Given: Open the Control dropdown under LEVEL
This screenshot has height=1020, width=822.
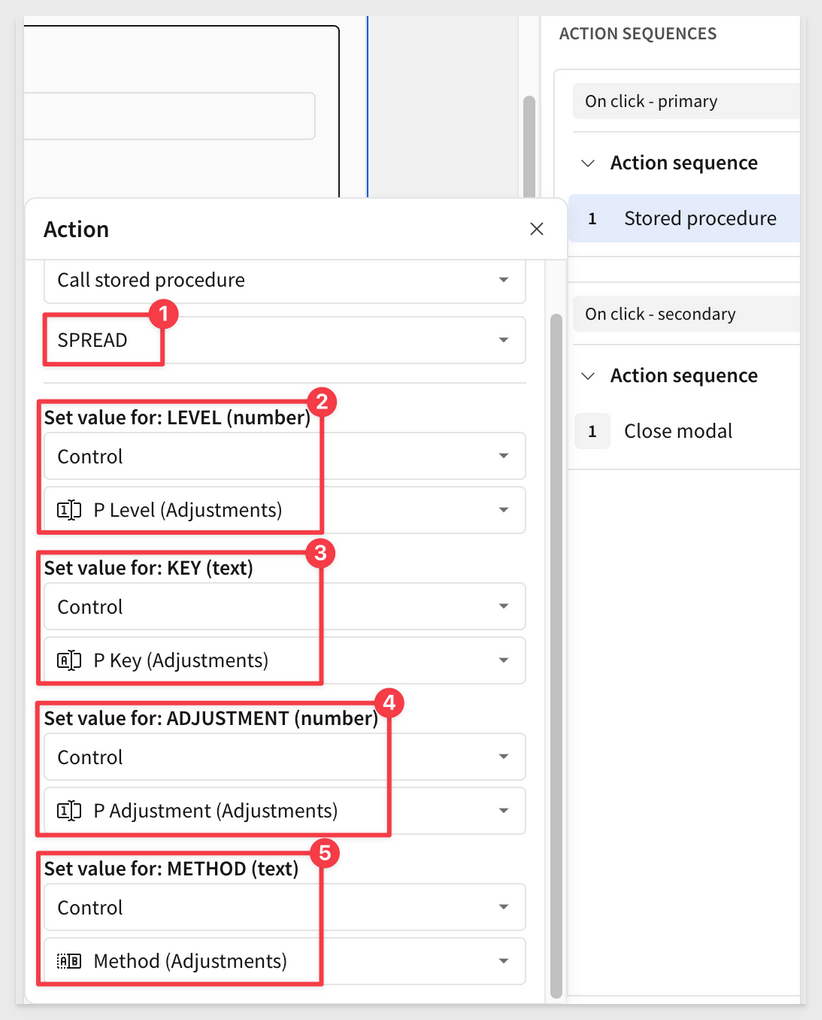Looking at the screenshot, I should click(284, 456).
